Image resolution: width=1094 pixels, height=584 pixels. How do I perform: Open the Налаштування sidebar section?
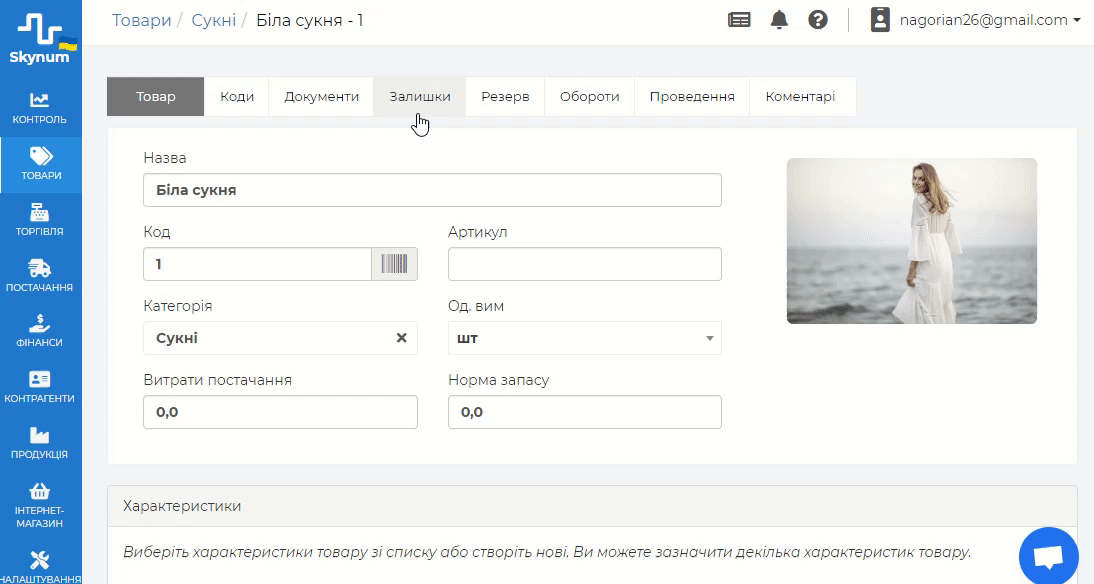point(40,567)
